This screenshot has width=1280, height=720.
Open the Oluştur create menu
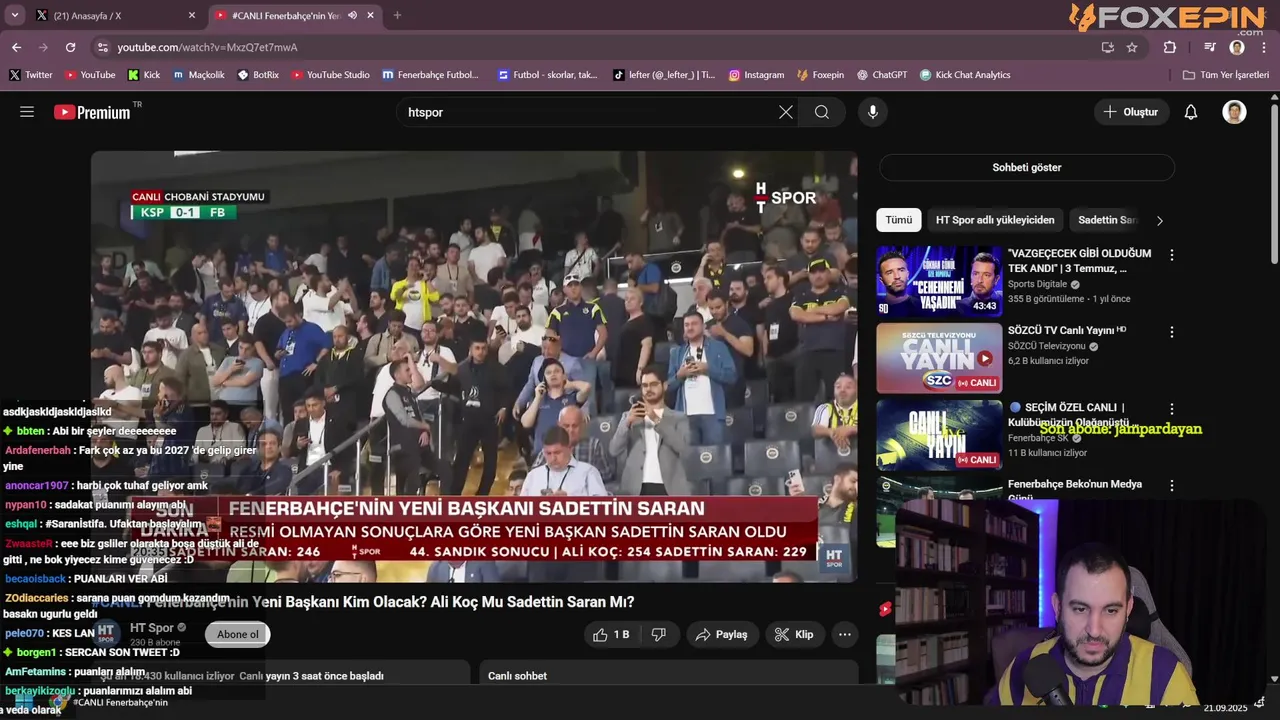[x=1131, y=112]
